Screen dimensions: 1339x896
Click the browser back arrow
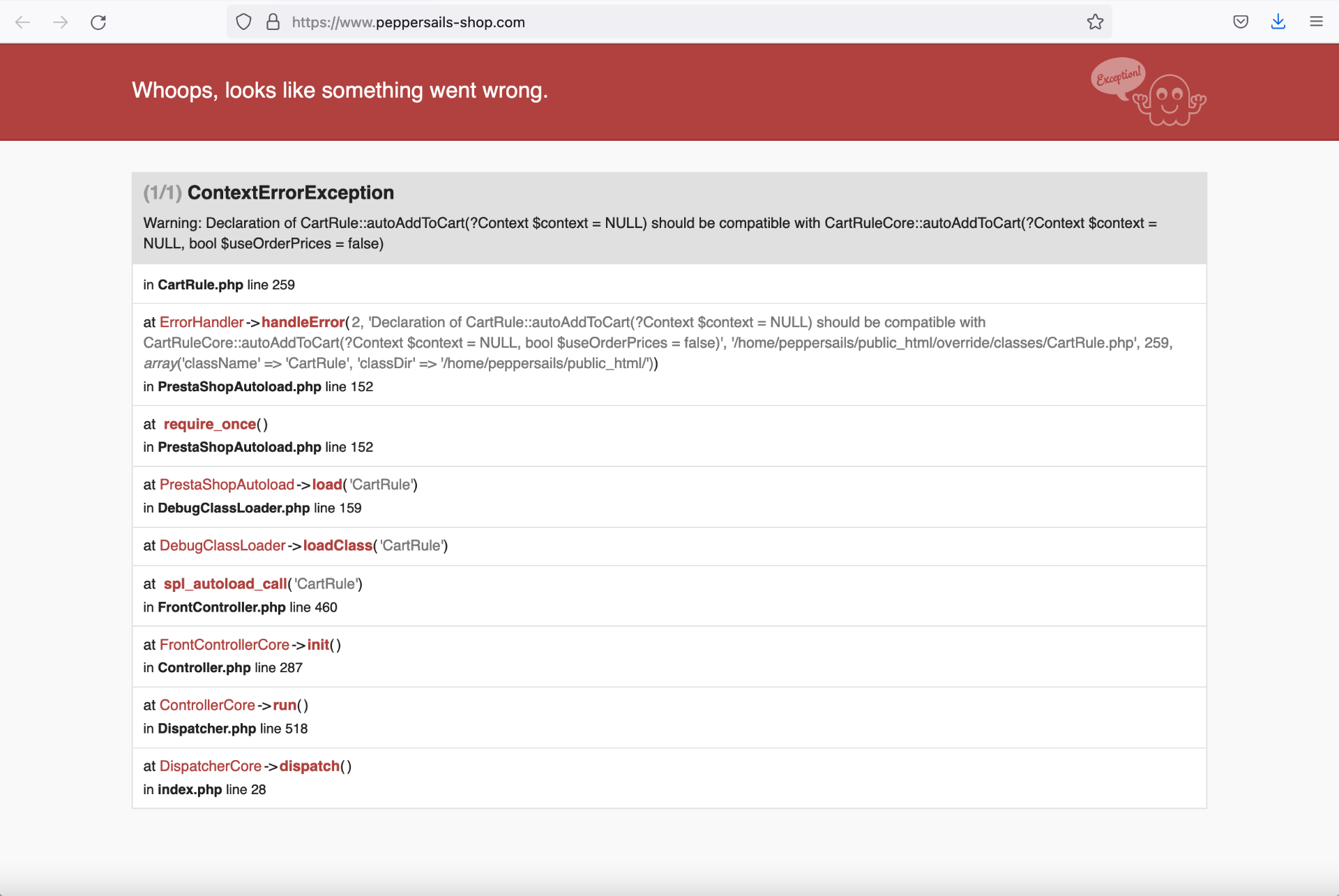click(x=23, y=22)
